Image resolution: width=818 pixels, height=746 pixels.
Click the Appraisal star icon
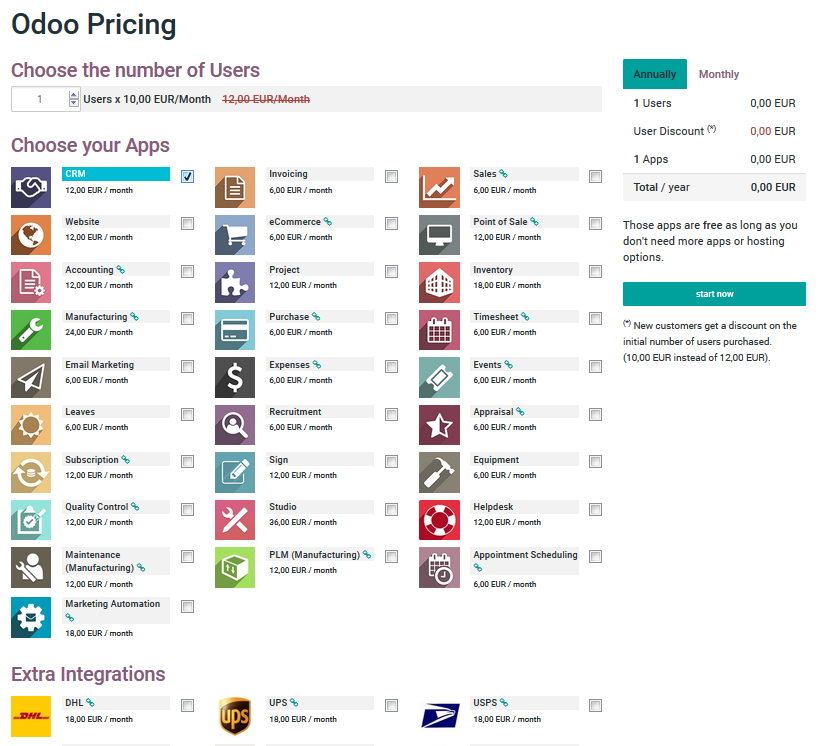[439, 425]
